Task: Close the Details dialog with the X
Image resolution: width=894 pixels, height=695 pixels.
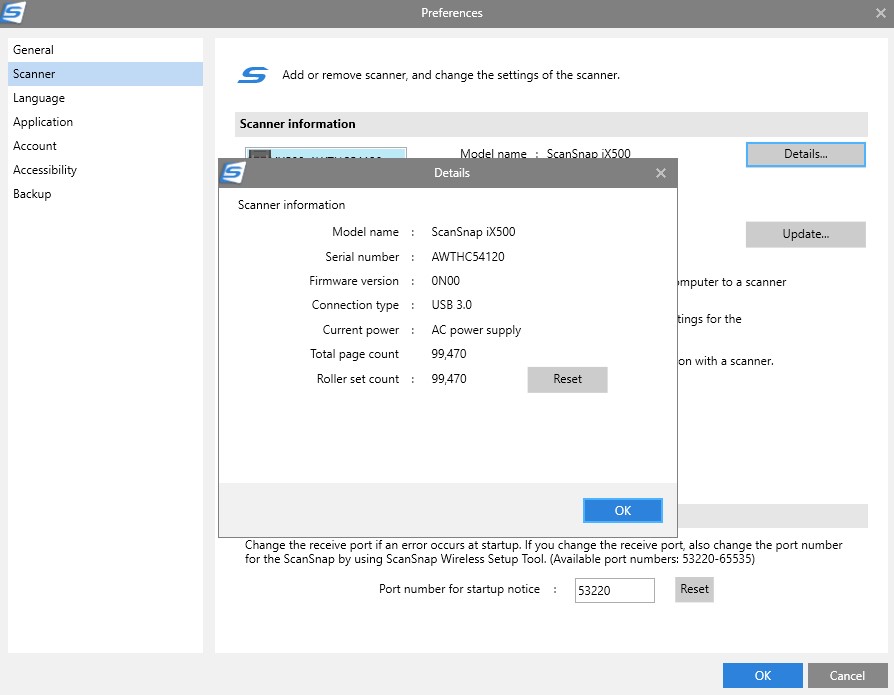Action: 660,173
